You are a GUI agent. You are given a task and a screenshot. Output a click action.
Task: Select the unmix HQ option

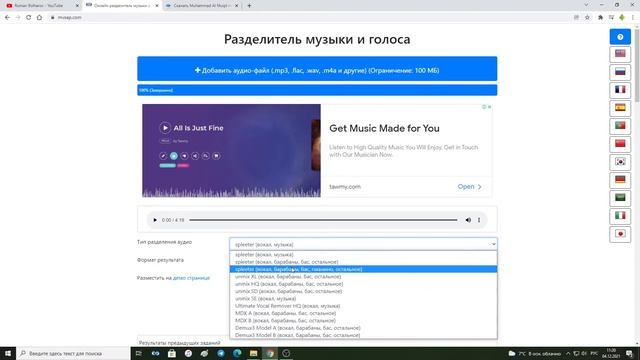click(x=363, y=284)
